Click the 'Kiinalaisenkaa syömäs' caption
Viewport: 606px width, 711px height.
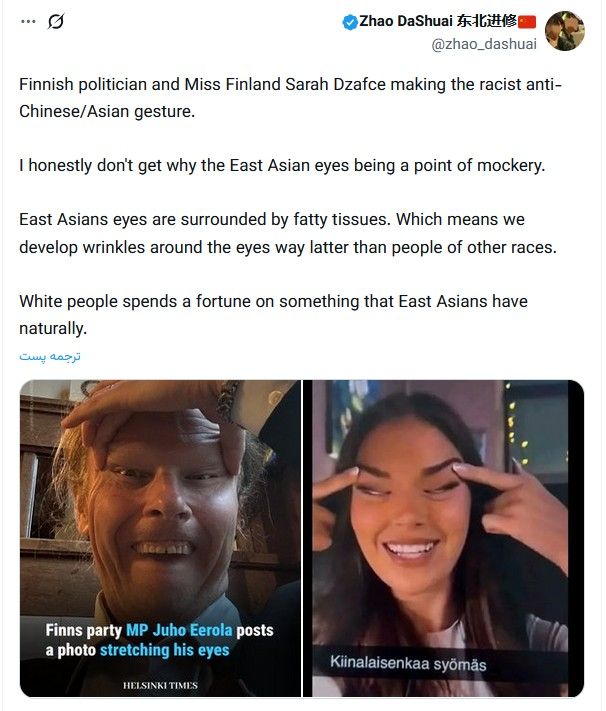(x=408, y=663)
